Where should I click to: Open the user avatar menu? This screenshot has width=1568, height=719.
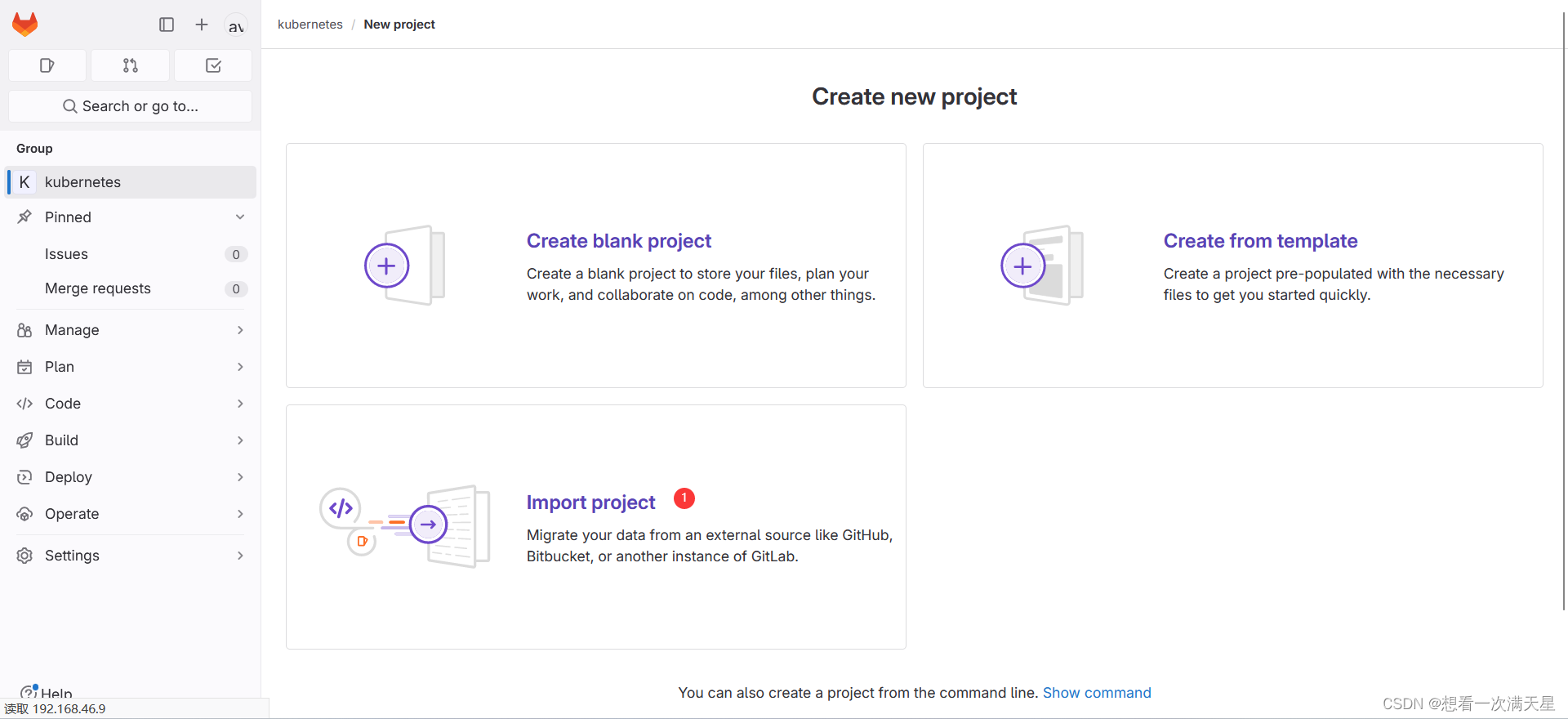click(236, 25)
